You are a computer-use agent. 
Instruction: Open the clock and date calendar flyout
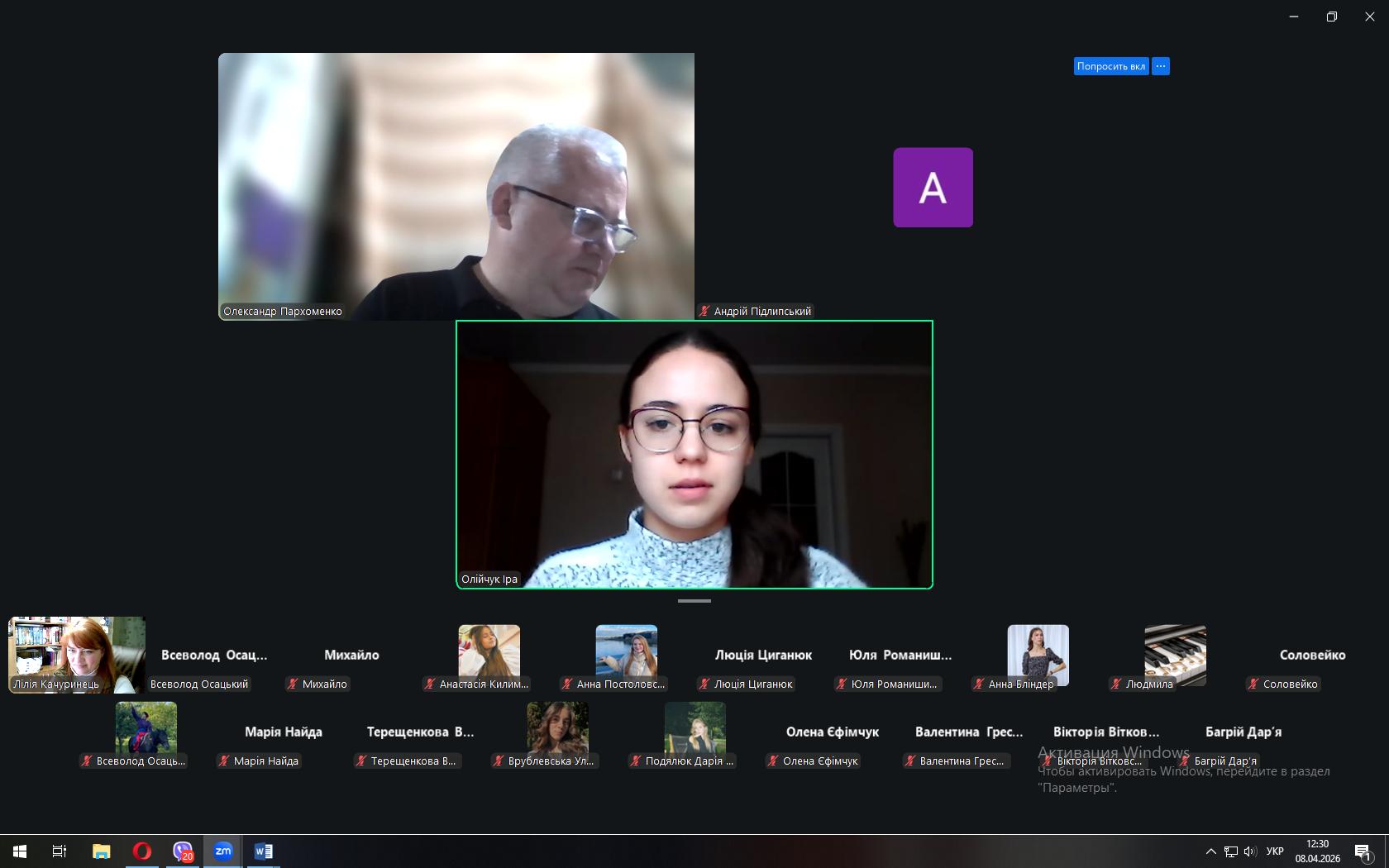[x=1317, y=851]
